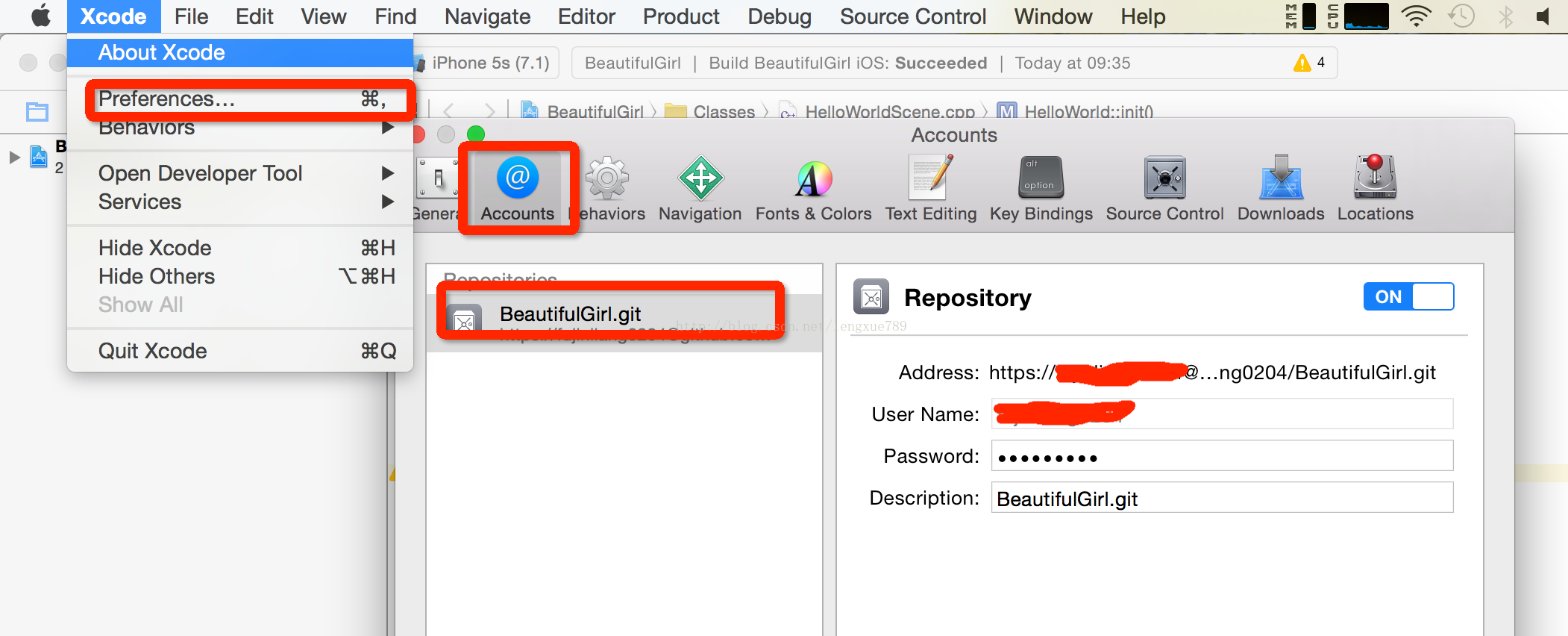The height and width of the screenshot is (636, 1568).
Task: Choose Hide Xcode menu item
Action: click(x=240, y=248)
